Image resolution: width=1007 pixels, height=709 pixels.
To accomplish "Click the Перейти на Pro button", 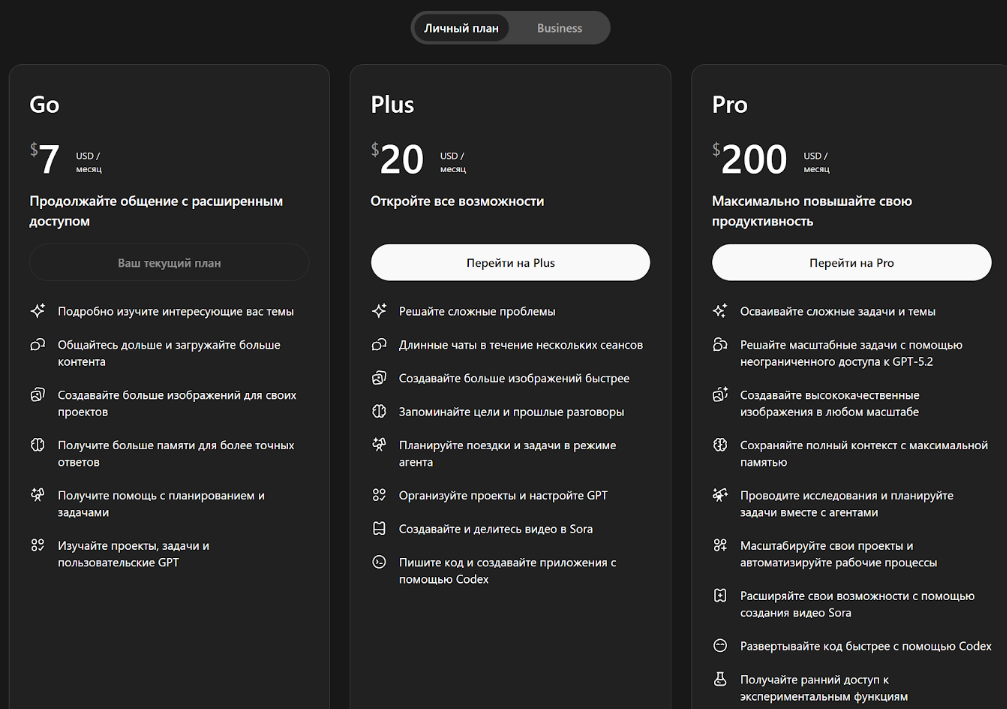I will pos(851,263).
